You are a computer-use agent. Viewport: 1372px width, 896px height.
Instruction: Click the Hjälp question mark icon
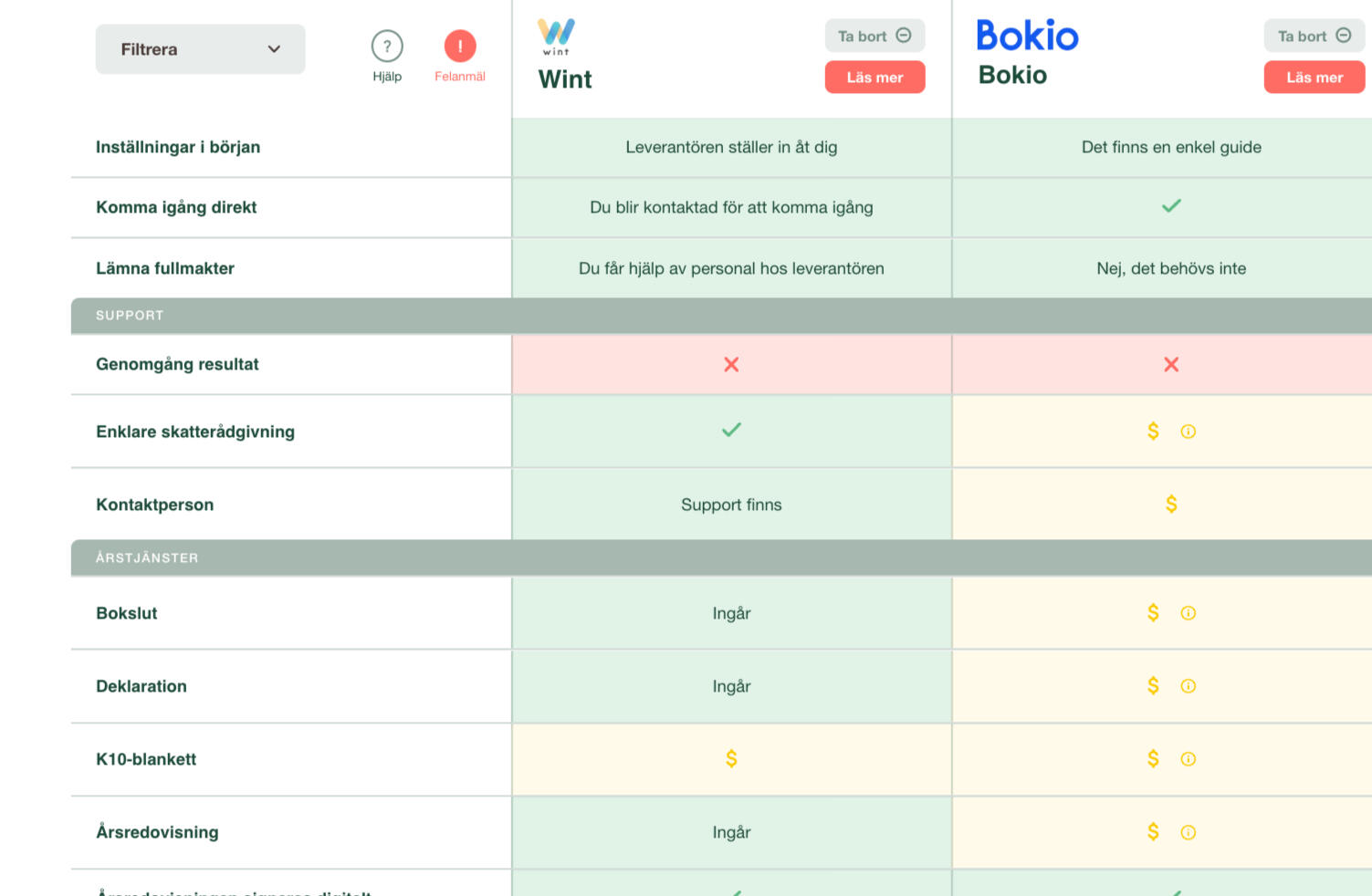tap(387, 47)
